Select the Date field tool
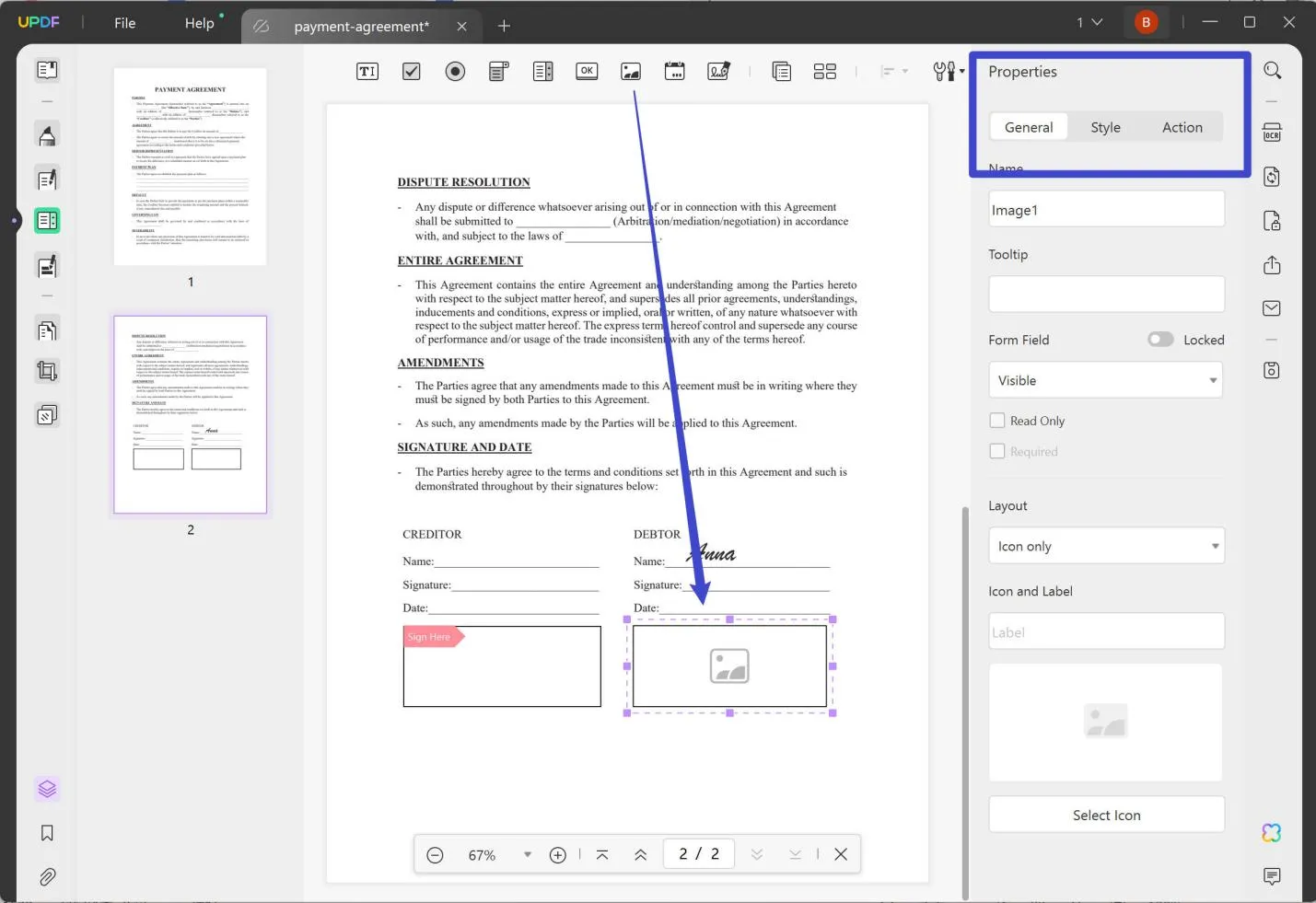 [675, 71]
